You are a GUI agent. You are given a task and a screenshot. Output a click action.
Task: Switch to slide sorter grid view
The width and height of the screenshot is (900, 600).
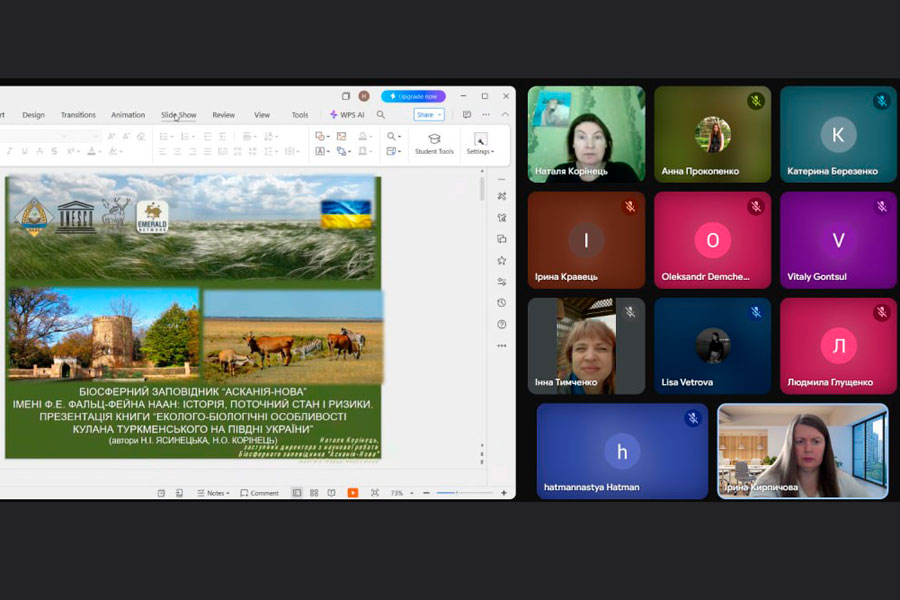pos(314,493)
